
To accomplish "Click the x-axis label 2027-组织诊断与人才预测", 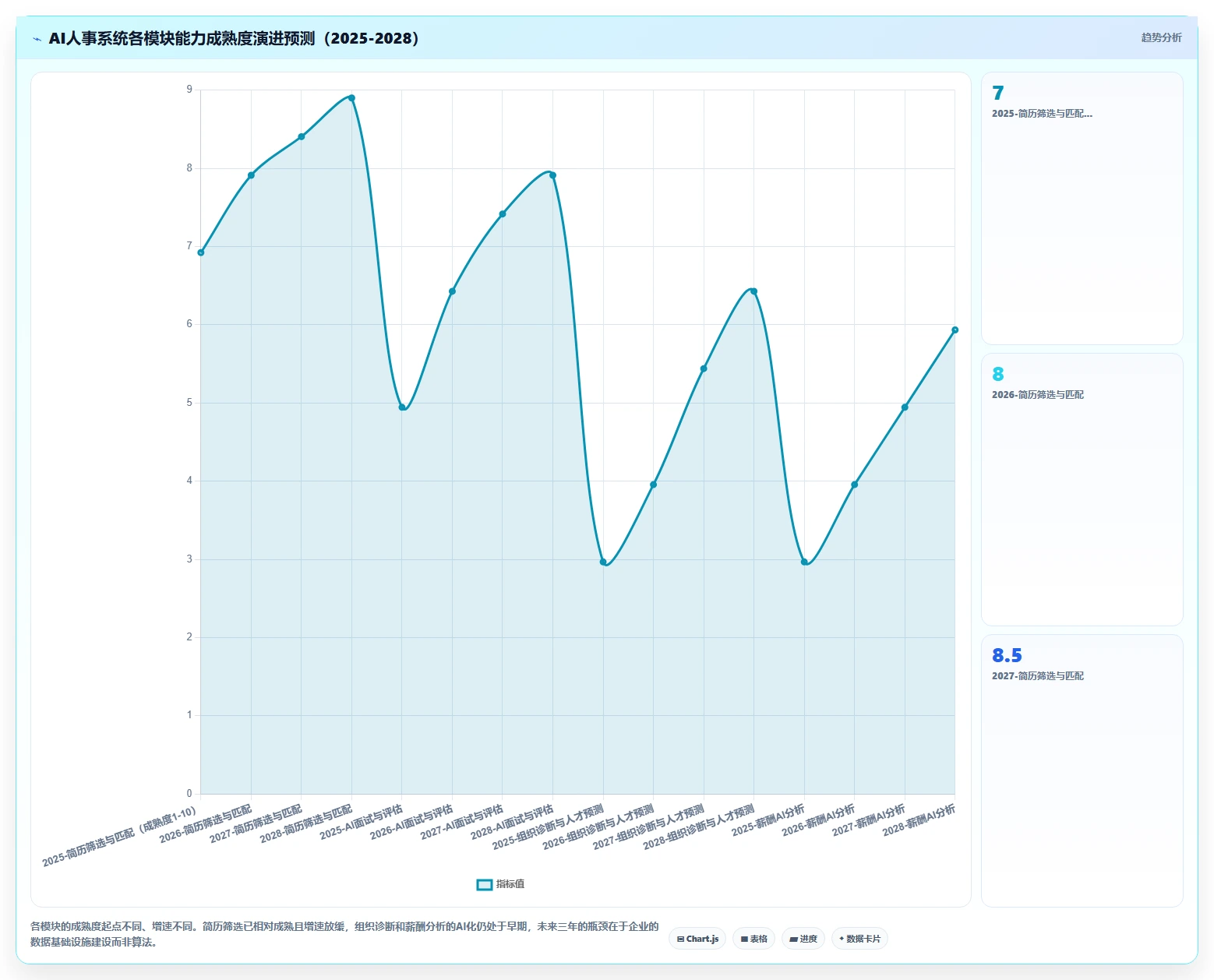I will click(x=648, y=827).
